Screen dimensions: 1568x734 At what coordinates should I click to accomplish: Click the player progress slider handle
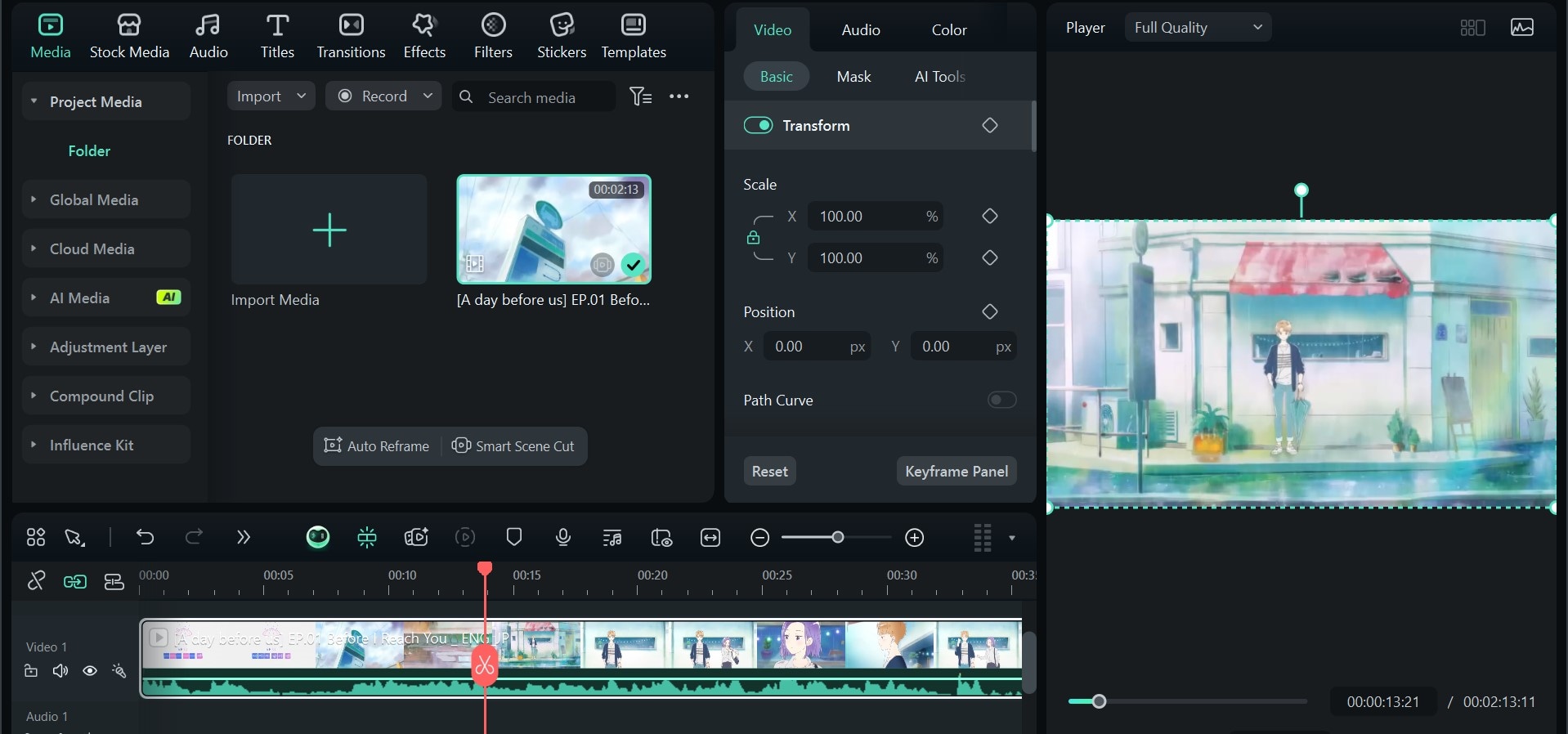click(x=1099, y=701)
